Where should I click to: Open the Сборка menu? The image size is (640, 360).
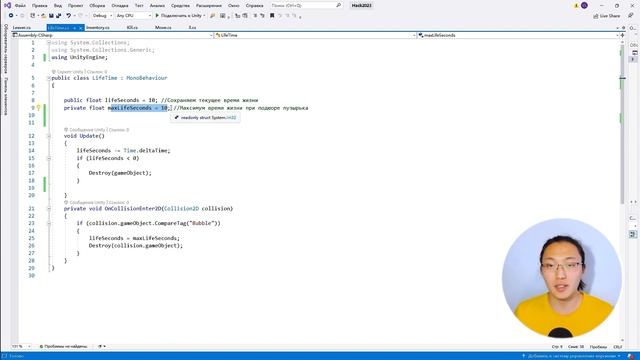tap(97, 5)
